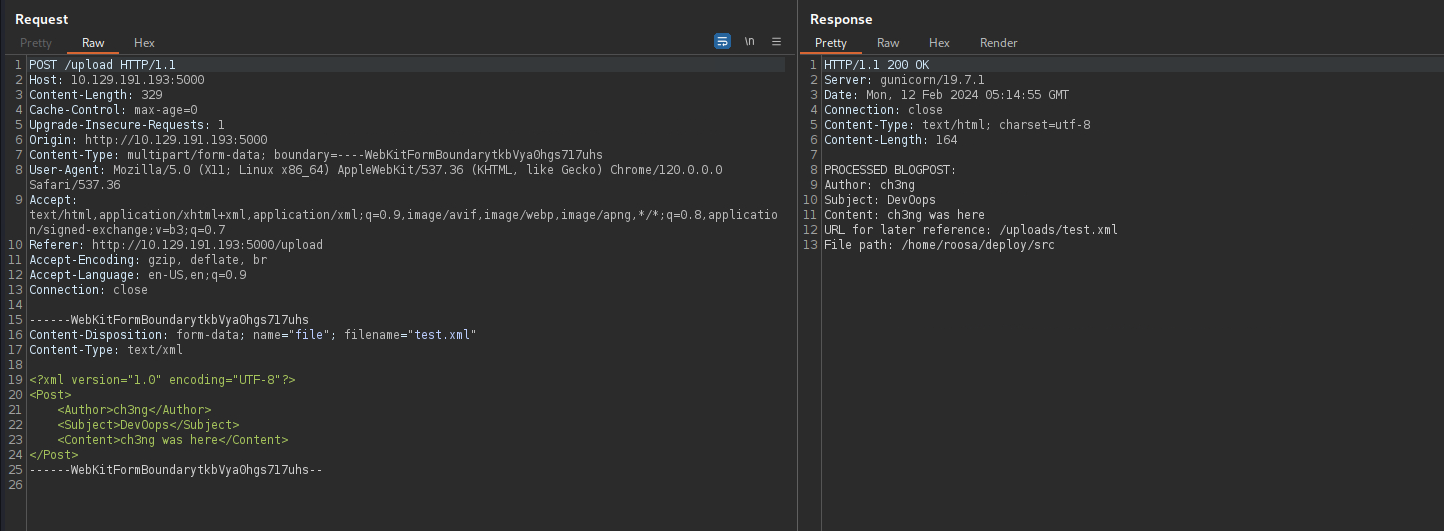Click the 'Origin: http://10.129.191.193:5000' header

(148, 140)
